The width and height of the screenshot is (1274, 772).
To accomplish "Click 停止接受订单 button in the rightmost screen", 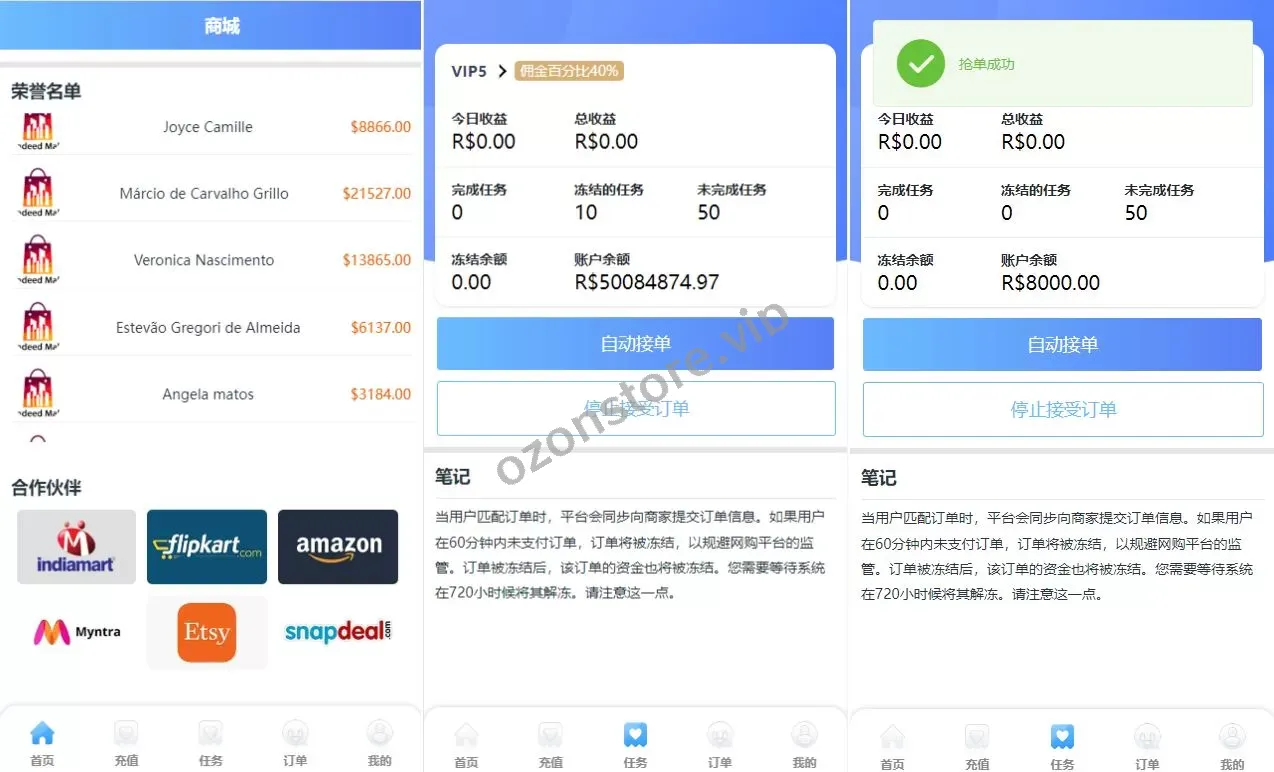I will (1063, 409).
